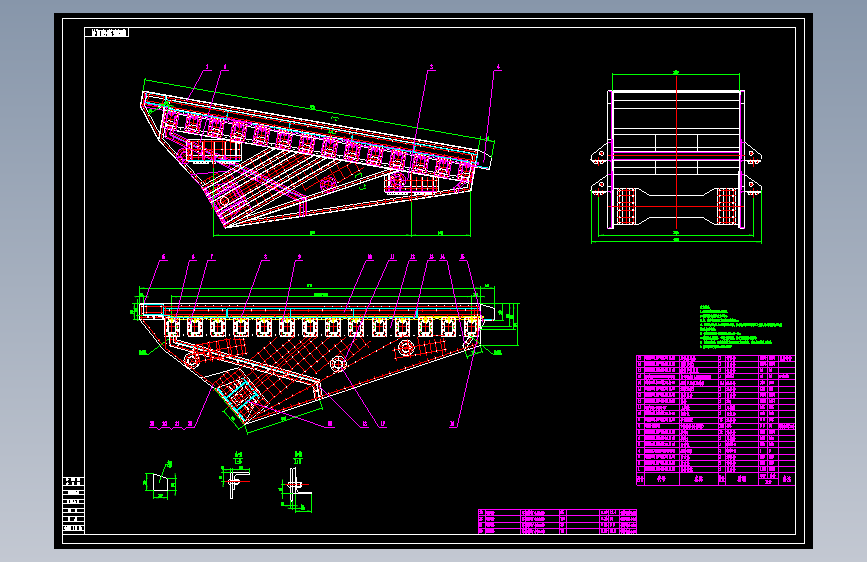Click the magenta title block at the sheet bottom
Image resolution: width=867 pixels, height=562 pixels.
pyautogui.click(x=557, y=522)
